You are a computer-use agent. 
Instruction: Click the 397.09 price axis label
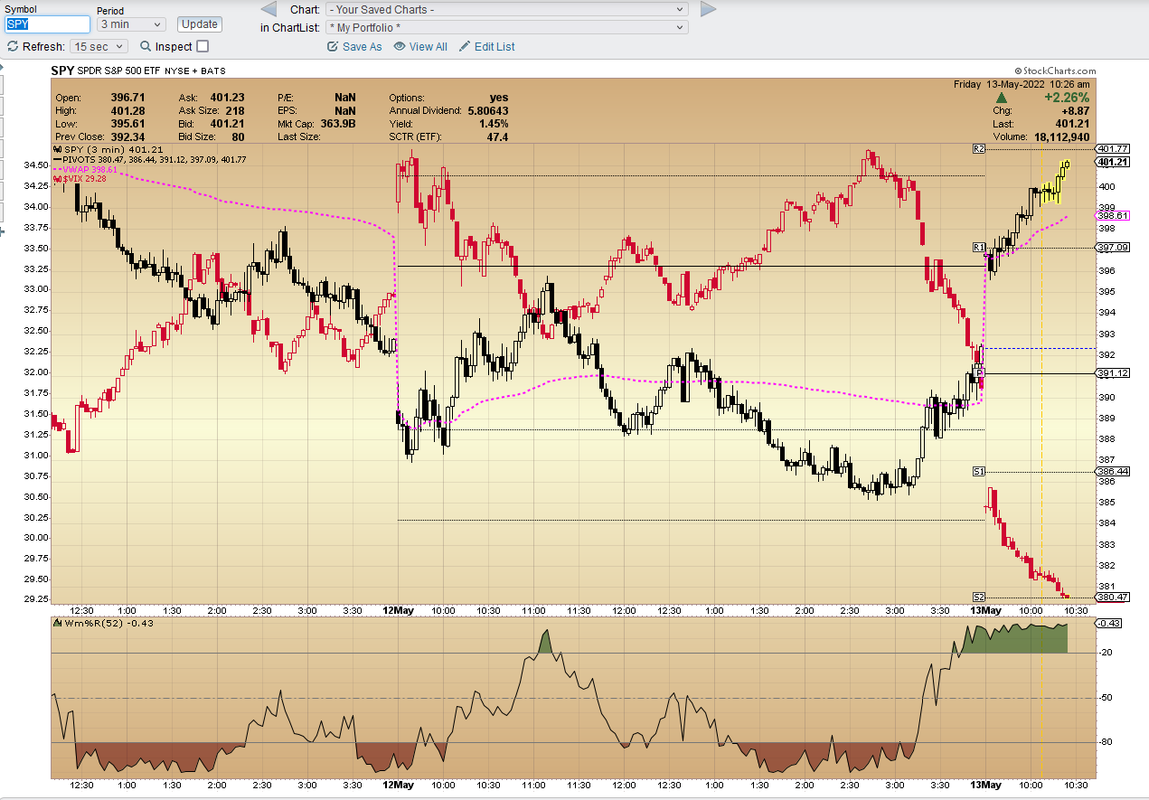tap(1112, 247)
